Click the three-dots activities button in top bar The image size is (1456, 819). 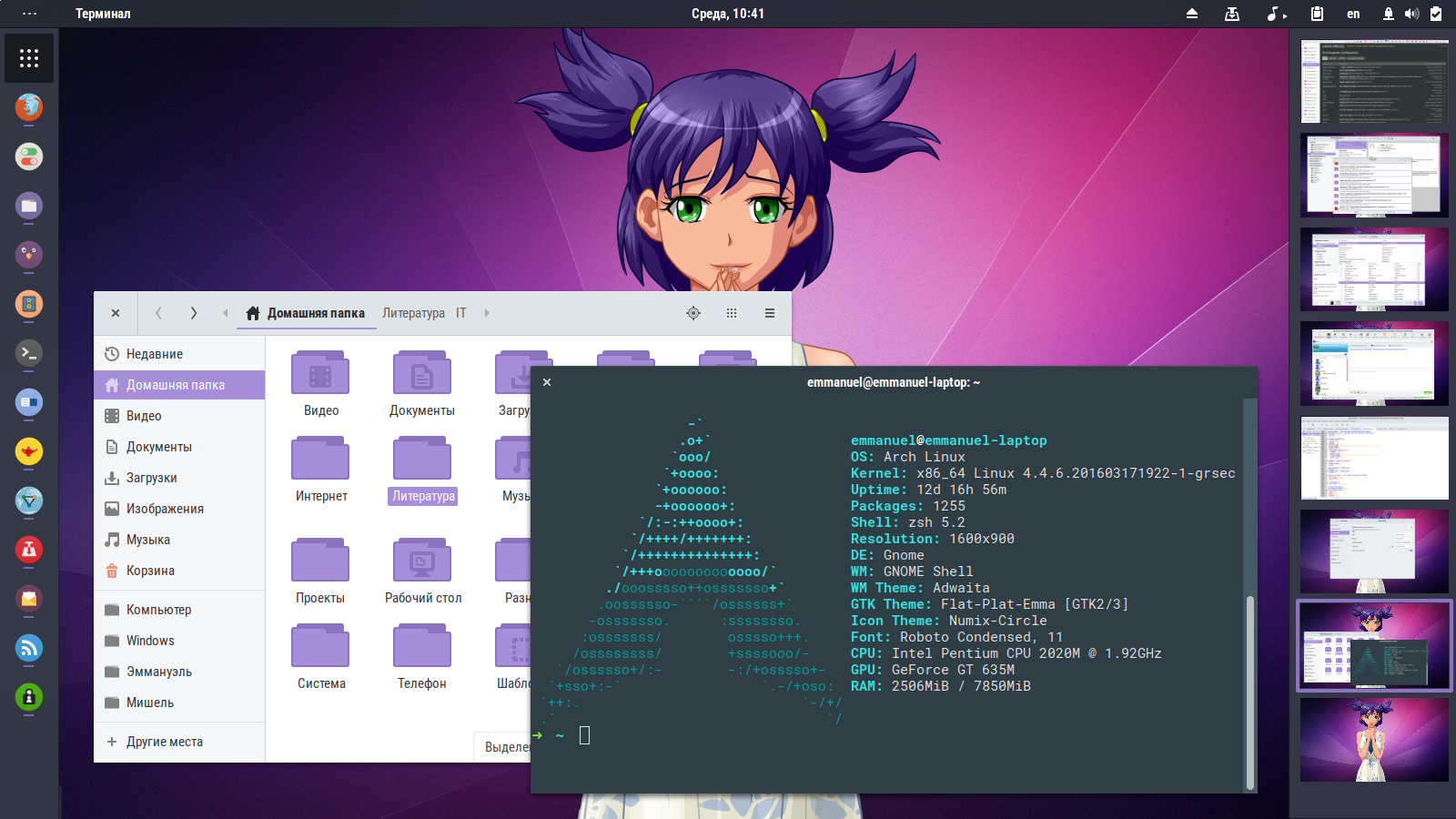pyautogui.click(x=29, y=14)
